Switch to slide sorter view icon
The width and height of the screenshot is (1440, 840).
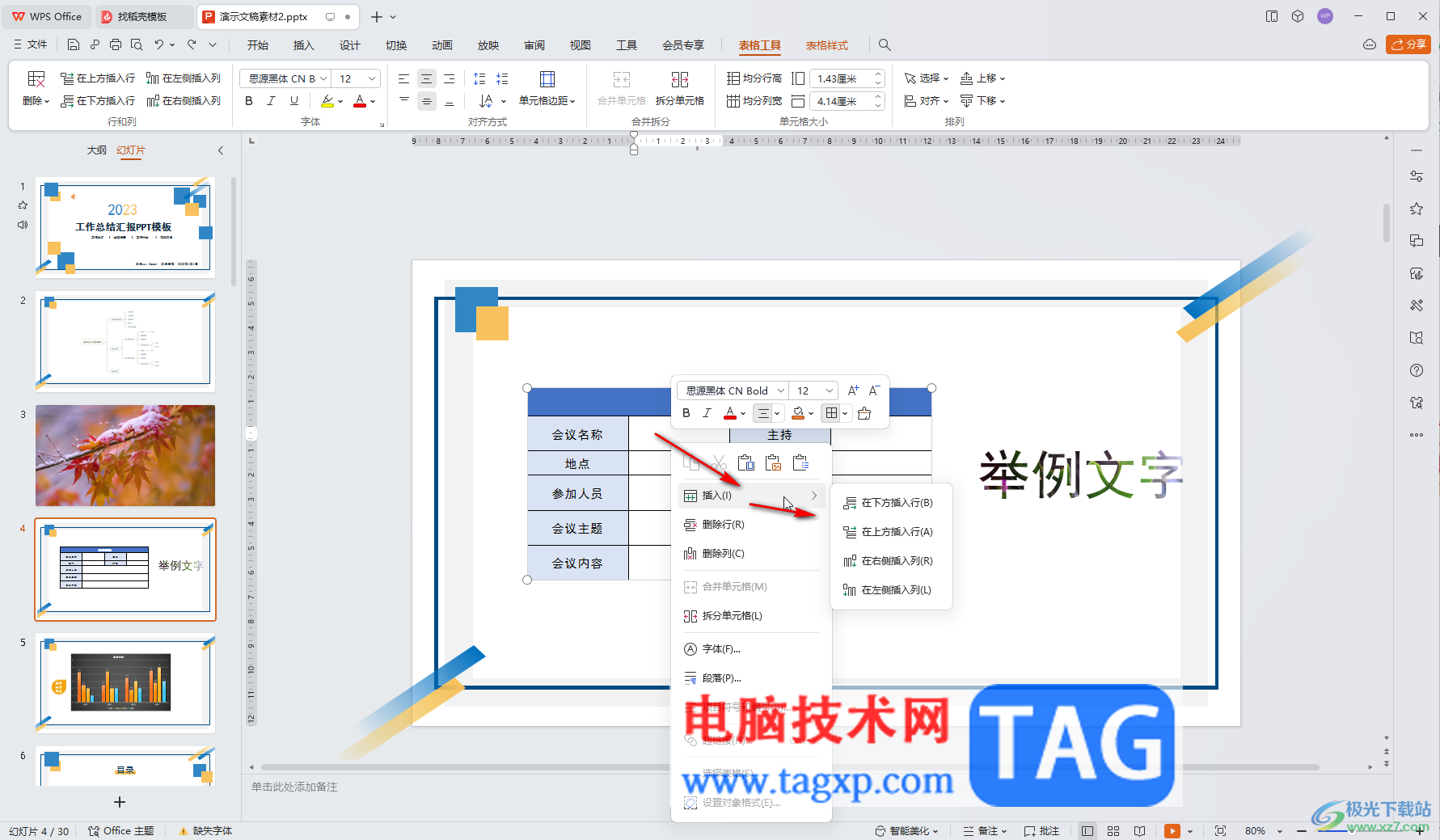click(1113, 831)
